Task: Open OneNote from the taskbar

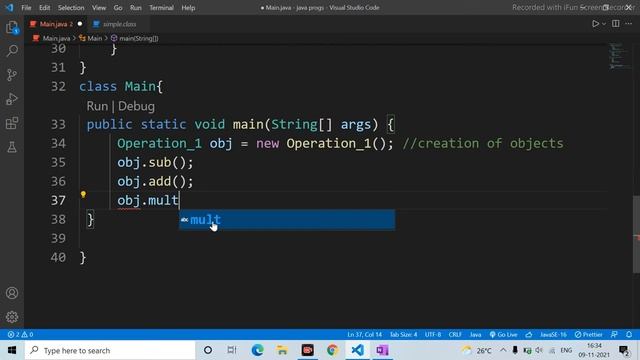Action: [382, 350]
